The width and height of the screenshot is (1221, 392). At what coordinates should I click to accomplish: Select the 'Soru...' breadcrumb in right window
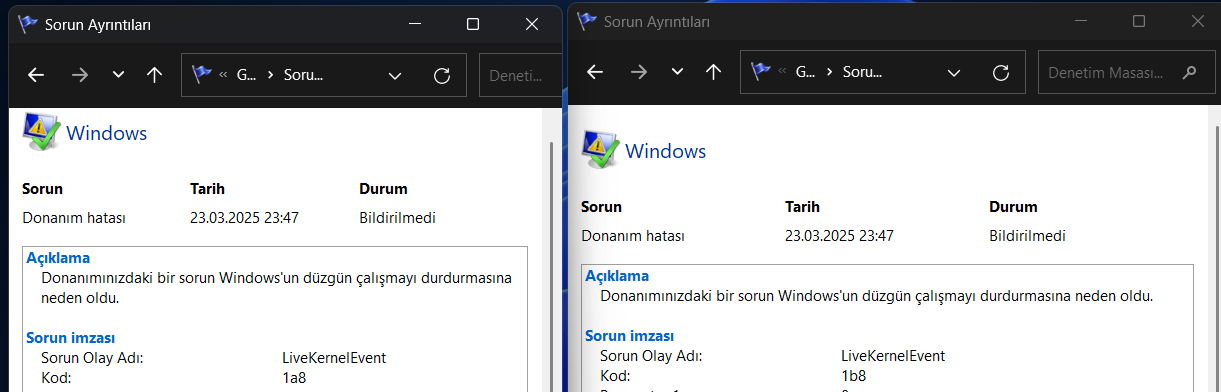(862, 72)
